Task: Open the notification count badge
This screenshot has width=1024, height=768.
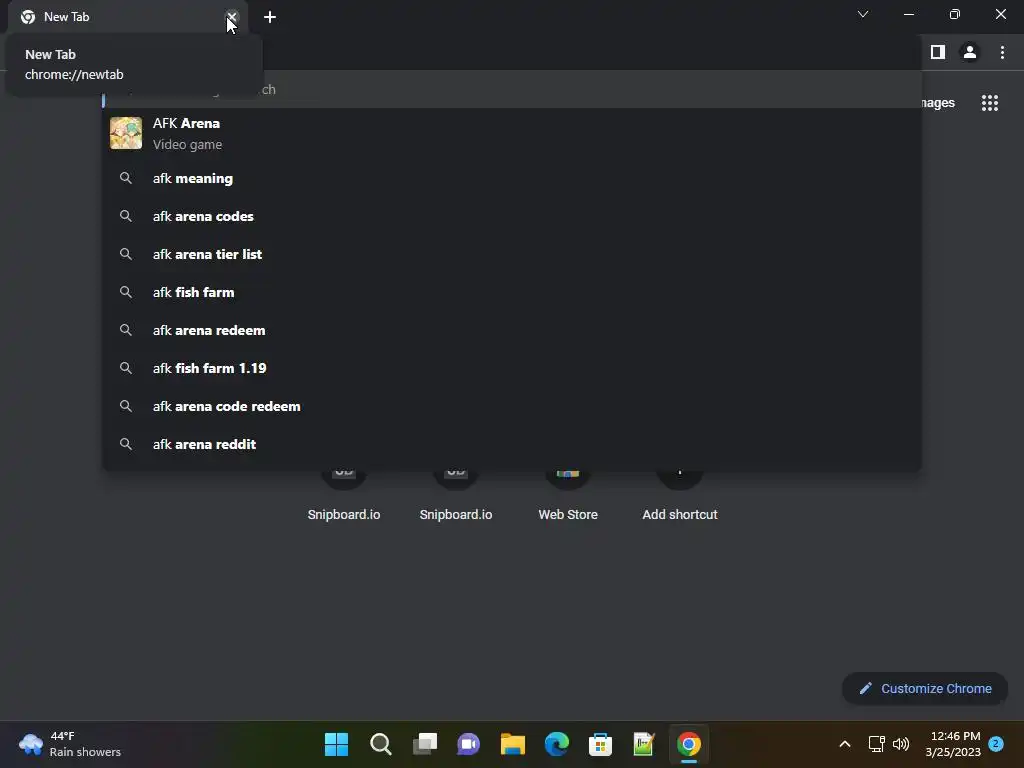Action: tap(996, 743)
